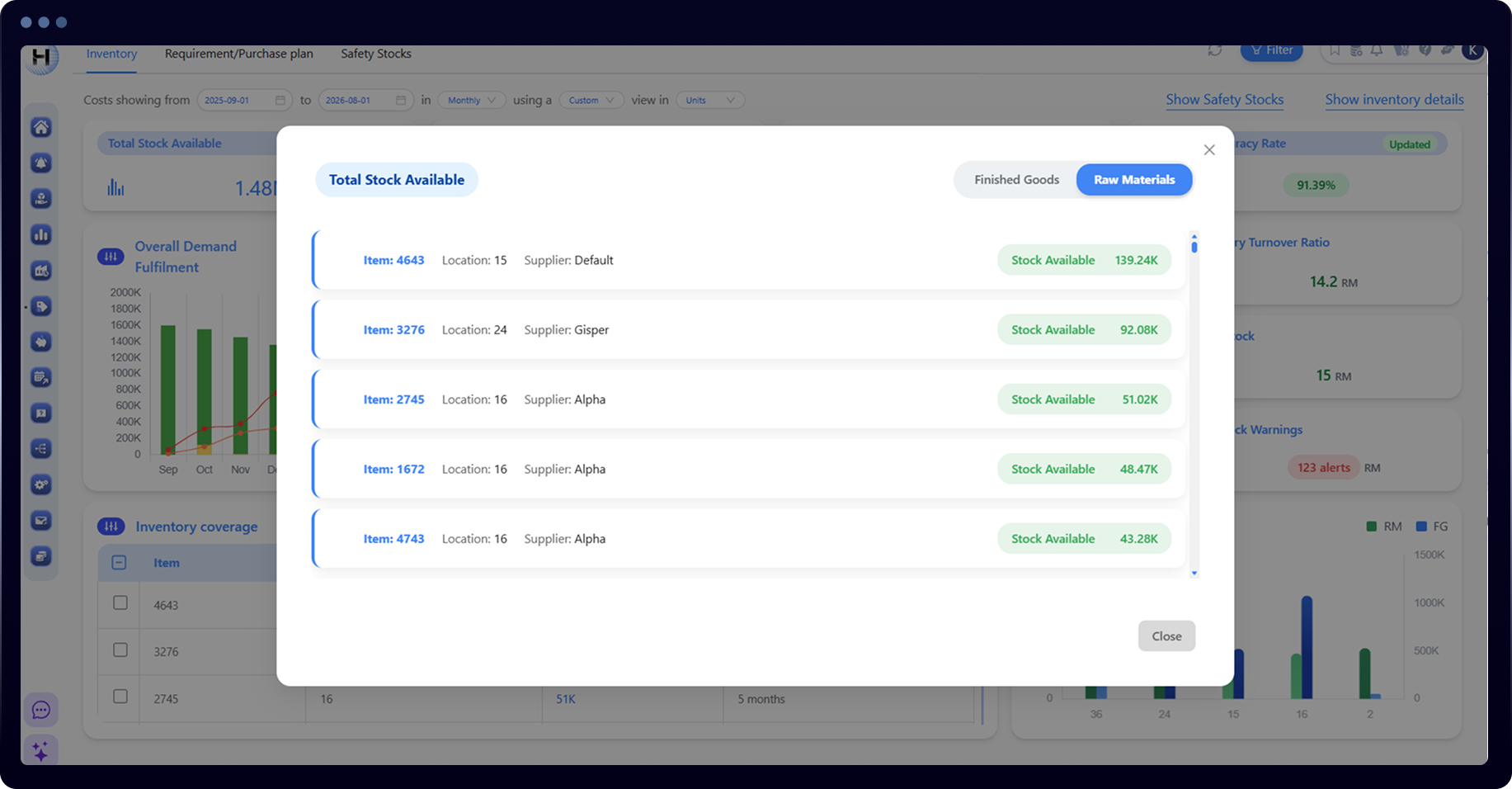Screen dimensions: 1512x789
Task: Toggle the select-all checkbox in Item header
Action: [120, 563]
